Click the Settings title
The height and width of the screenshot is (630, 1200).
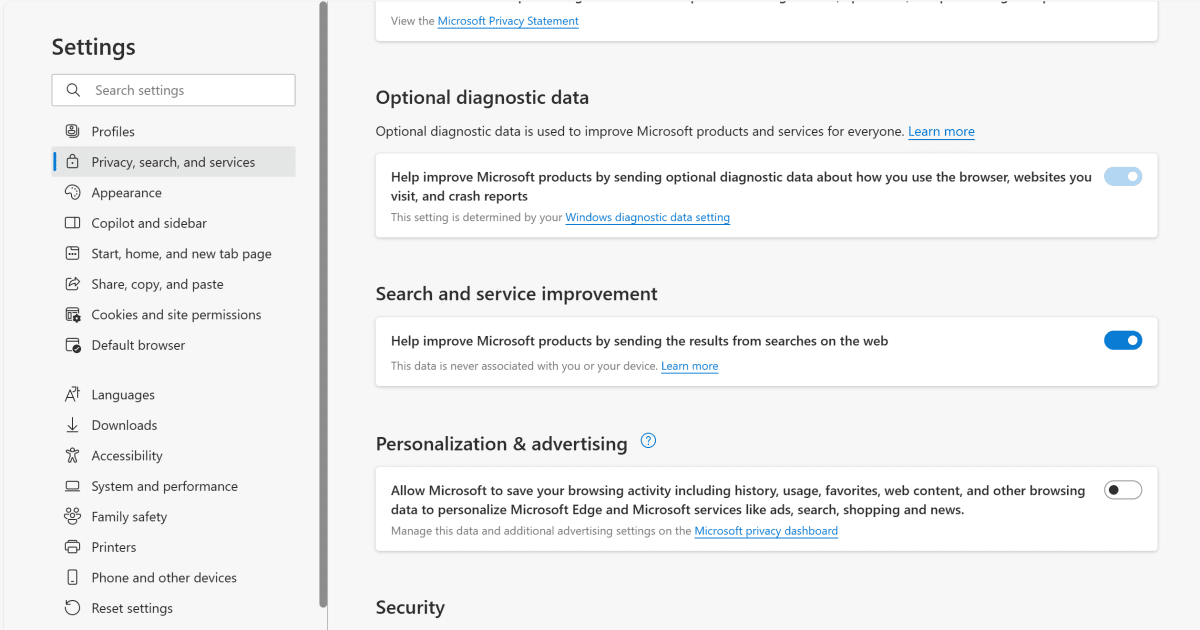94,47
